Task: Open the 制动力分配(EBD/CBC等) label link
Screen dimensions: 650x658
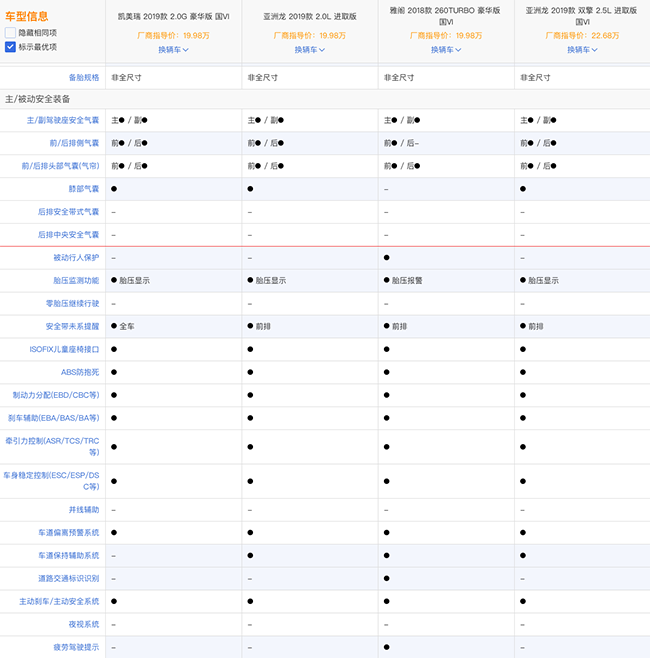Action: (x=56, y=395)
